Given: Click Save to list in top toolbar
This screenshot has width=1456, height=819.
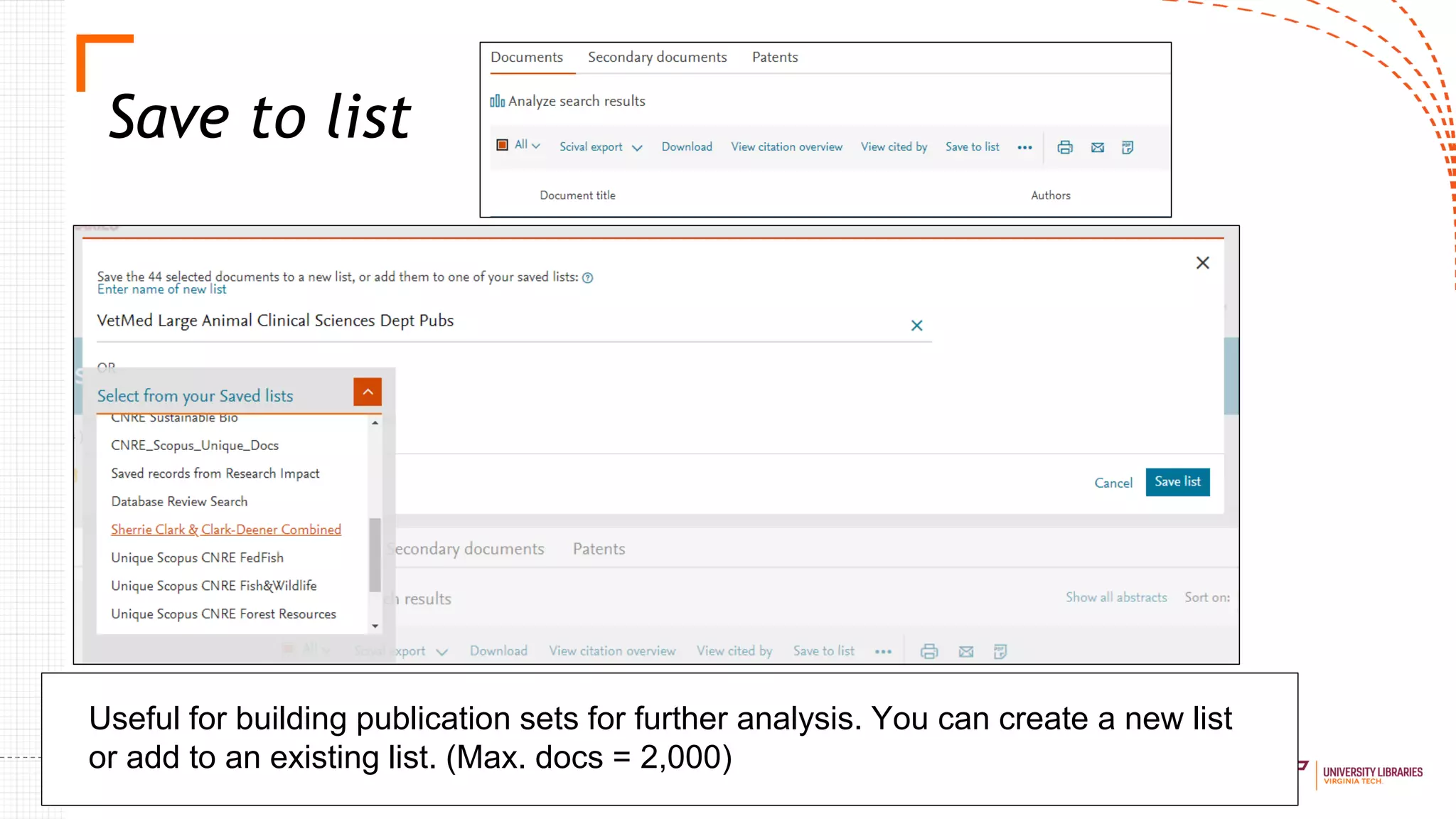Looking at the screenshot, I should pyautogui.click(x=973, y=147).
